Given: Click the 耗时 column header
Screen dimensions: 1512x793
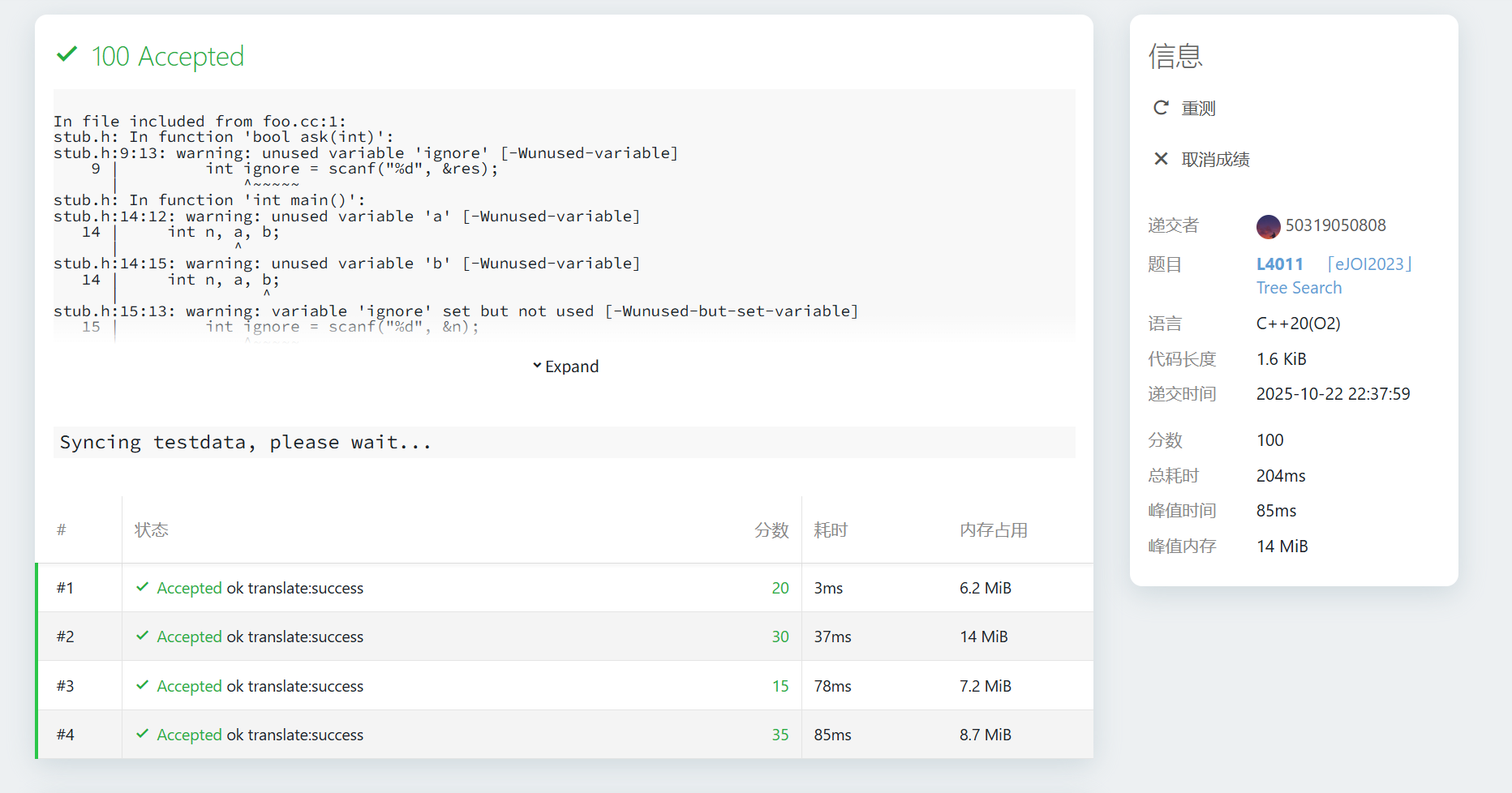Looking at the screenshot, I should point(831,530).
